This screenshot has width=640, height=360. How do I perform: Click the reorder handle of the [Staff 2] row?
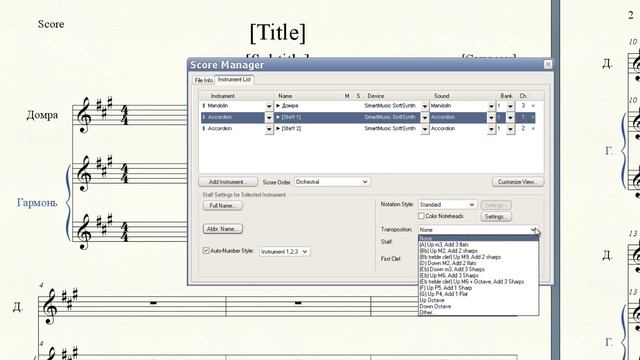pyautogui.click(x=204, y=129)
